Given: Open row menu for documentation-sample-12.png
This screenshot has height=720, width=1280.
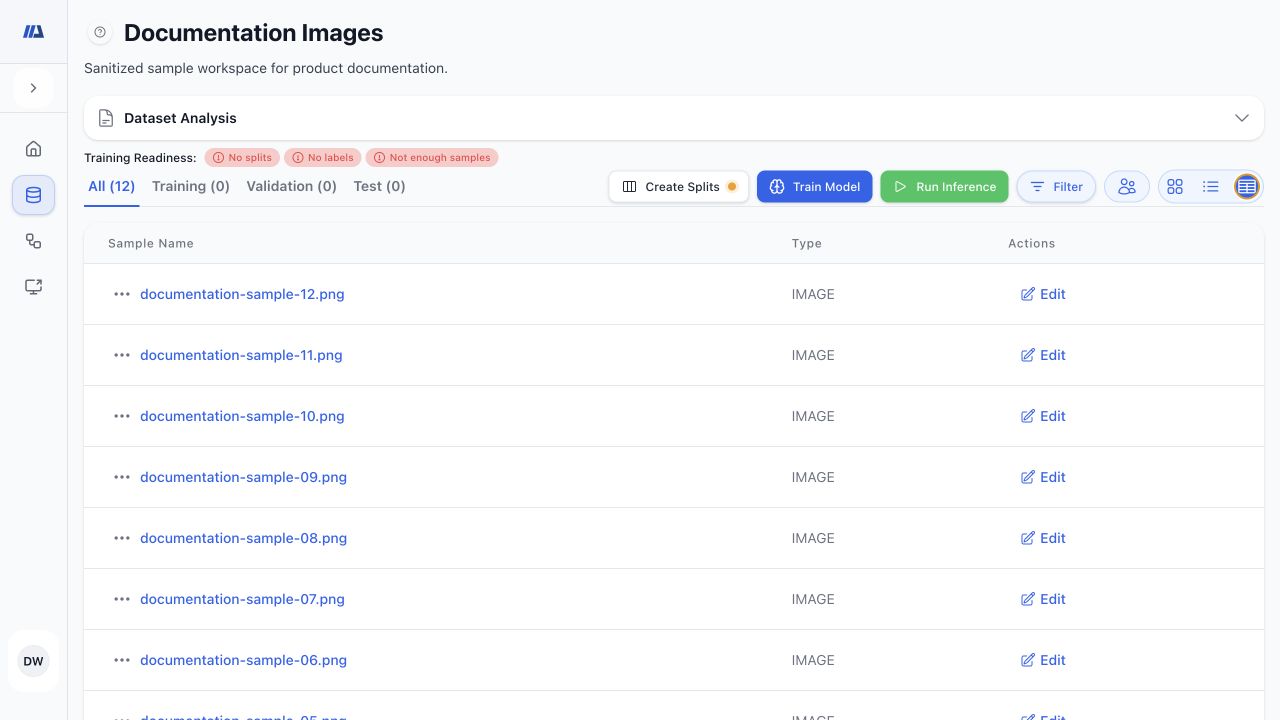Looking at the screenshot, I should [122, 294].
